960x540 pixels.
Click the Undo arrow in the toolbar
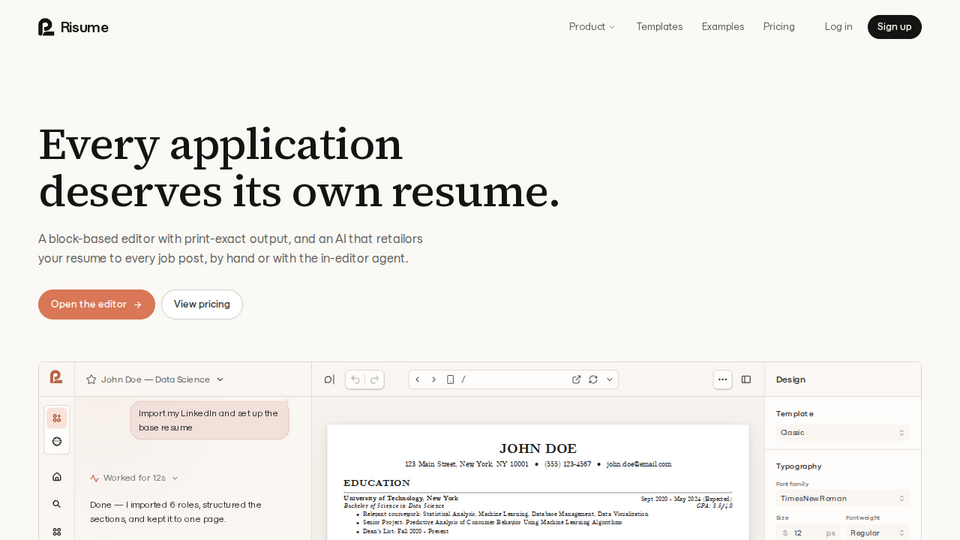click(x=355, y=380)
